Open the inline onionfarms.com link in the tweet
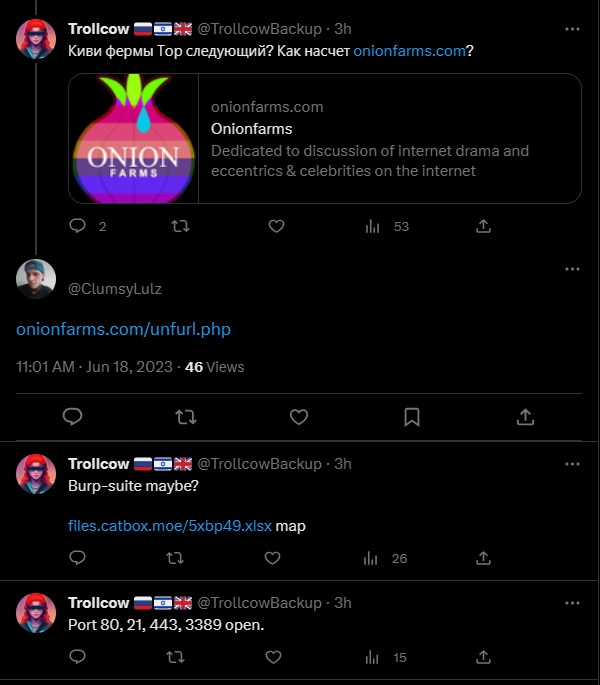Screen dimensions: 600x685 (x=409, y=52)
